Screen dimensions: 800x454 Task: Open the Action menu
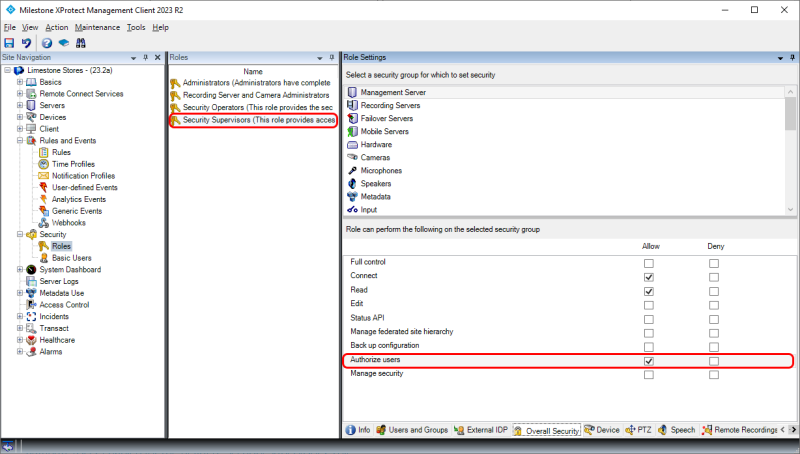[x=56, y=28]
